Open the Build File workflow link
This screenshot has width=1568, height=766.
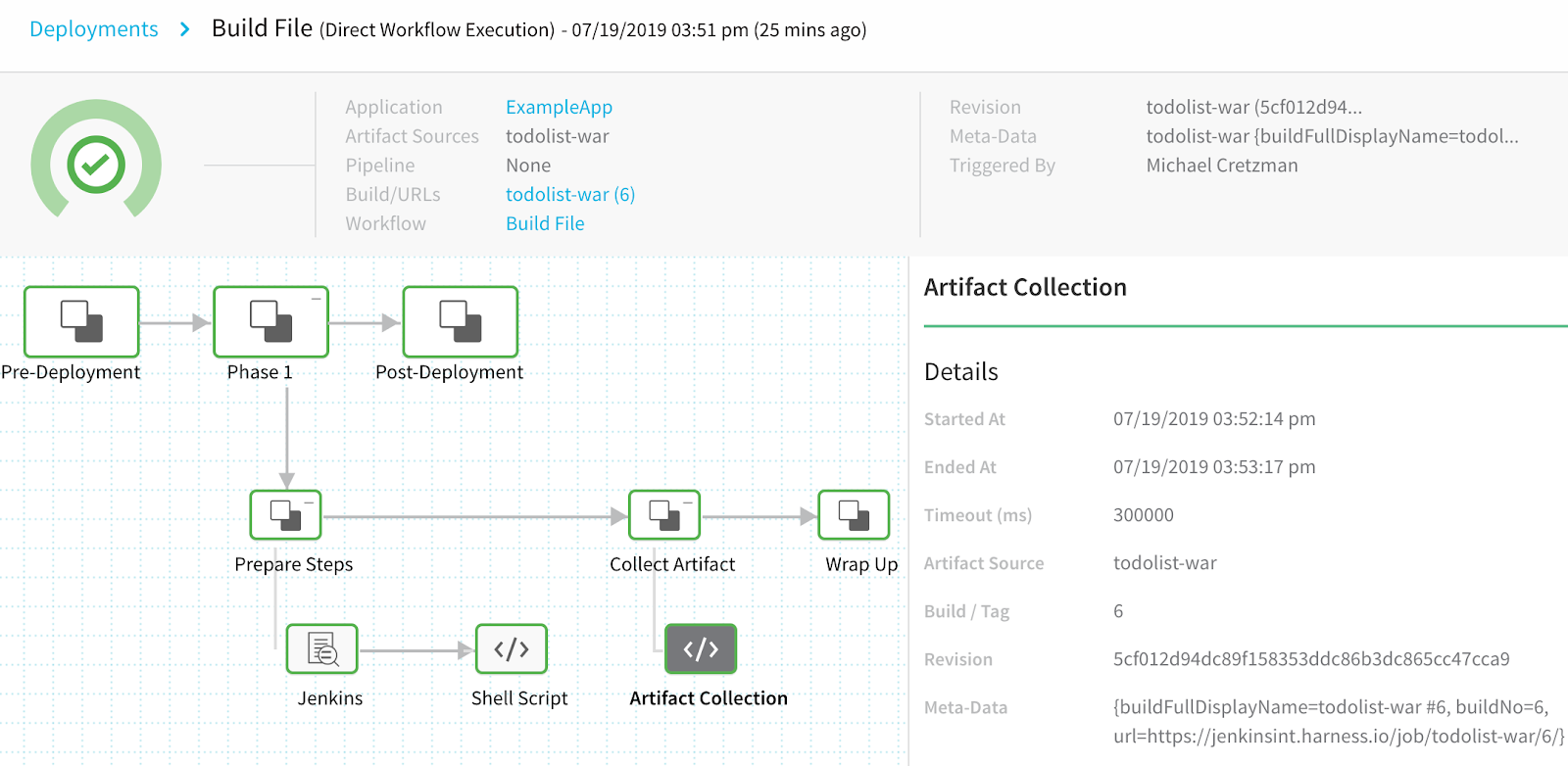coord(545,223)
